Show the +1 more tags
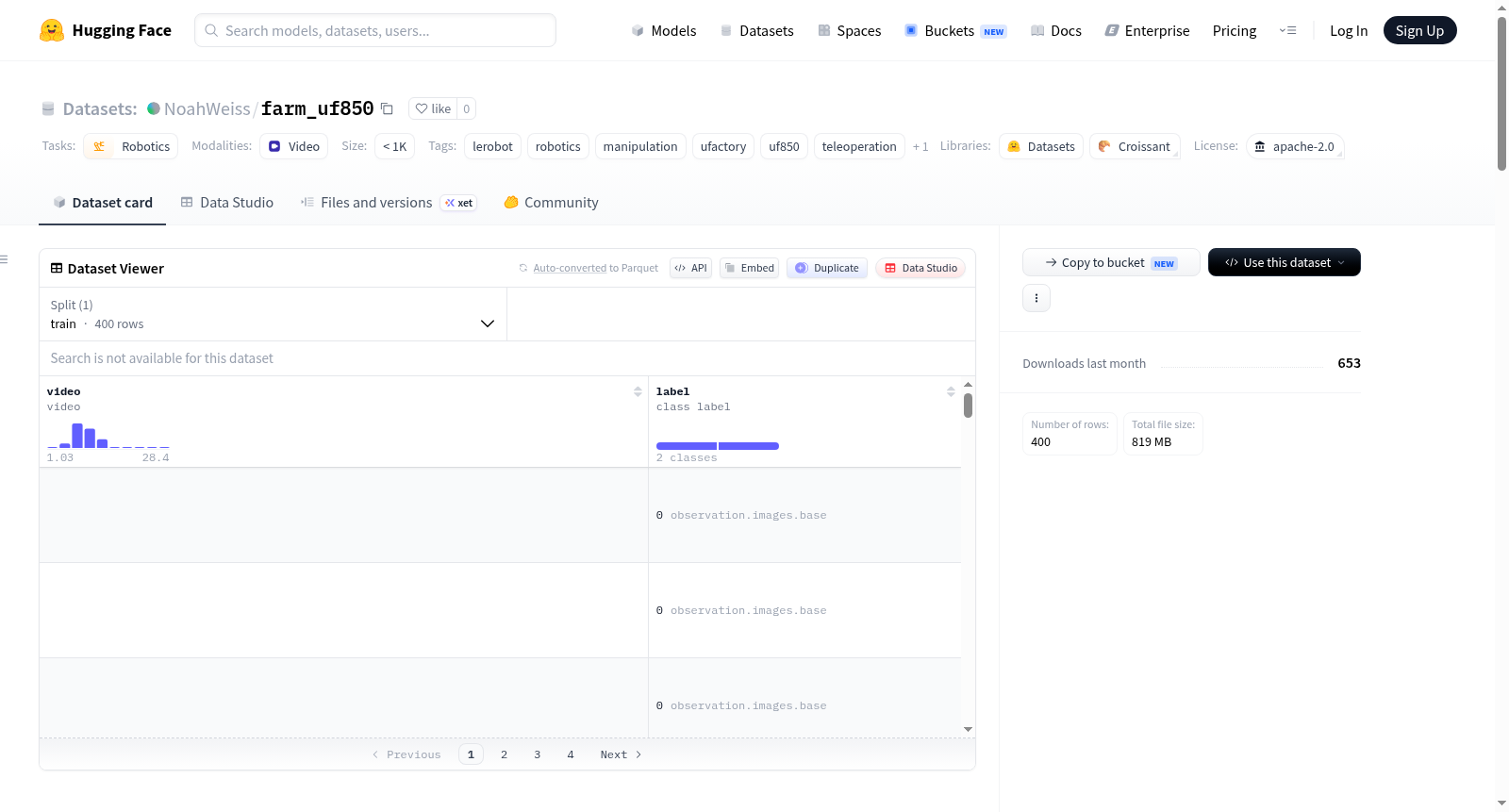This screenshot has width=1509, height=812. click(920, 146)
